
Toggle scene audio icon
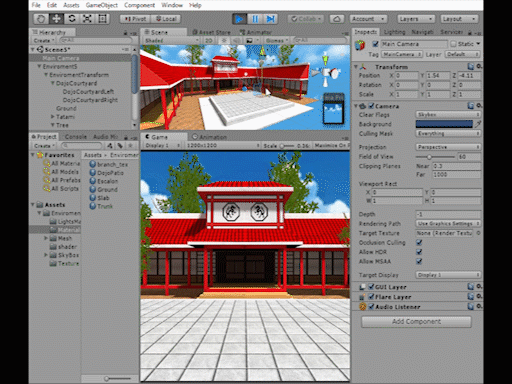coord(236,40)
